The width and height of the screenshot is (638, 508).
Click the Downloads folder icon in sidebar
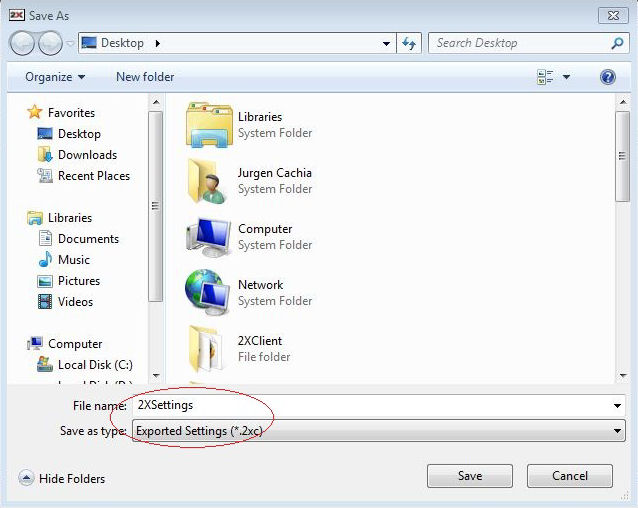point(45,155)
